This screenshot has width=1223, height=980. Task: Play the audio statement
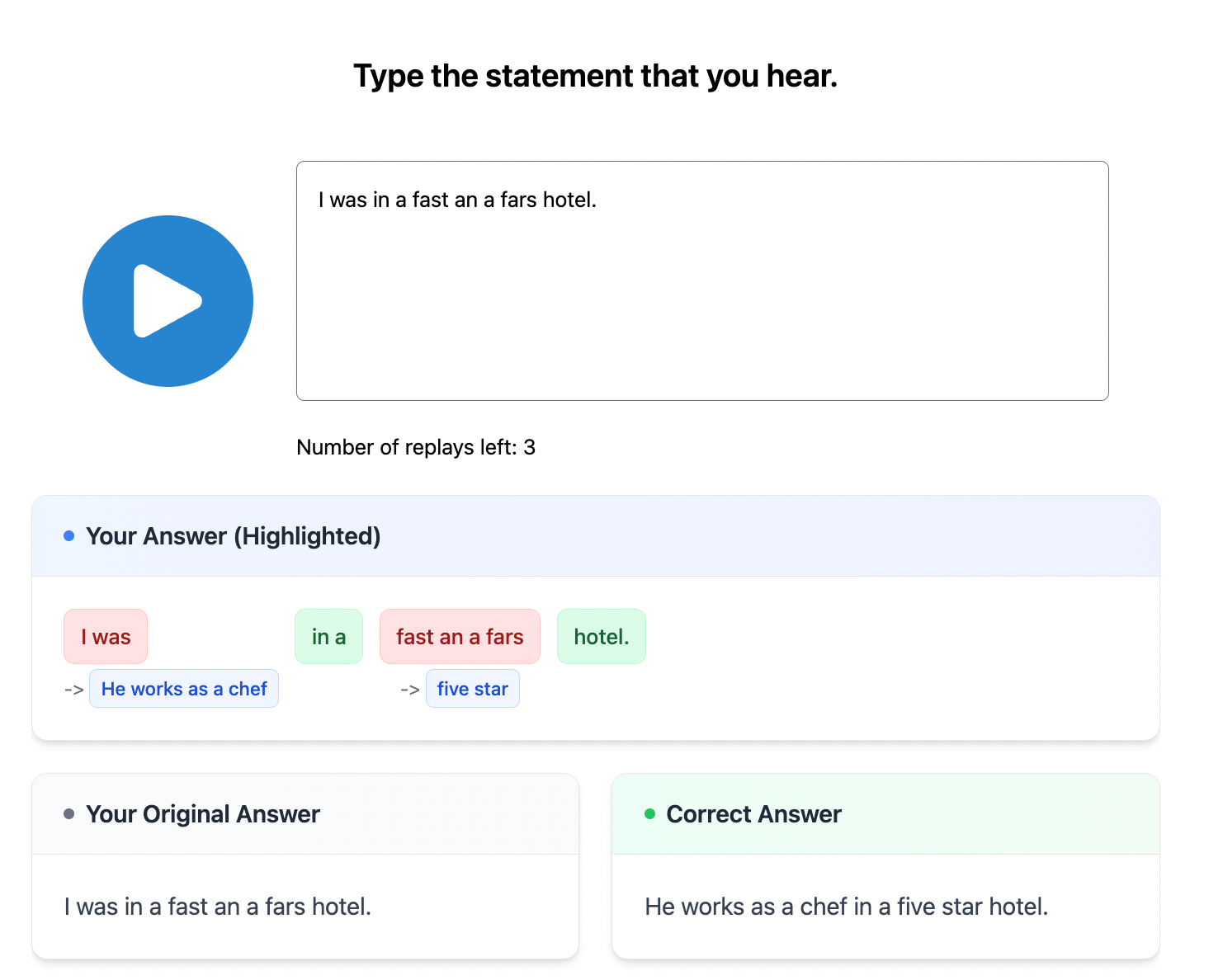click(168, 301)
